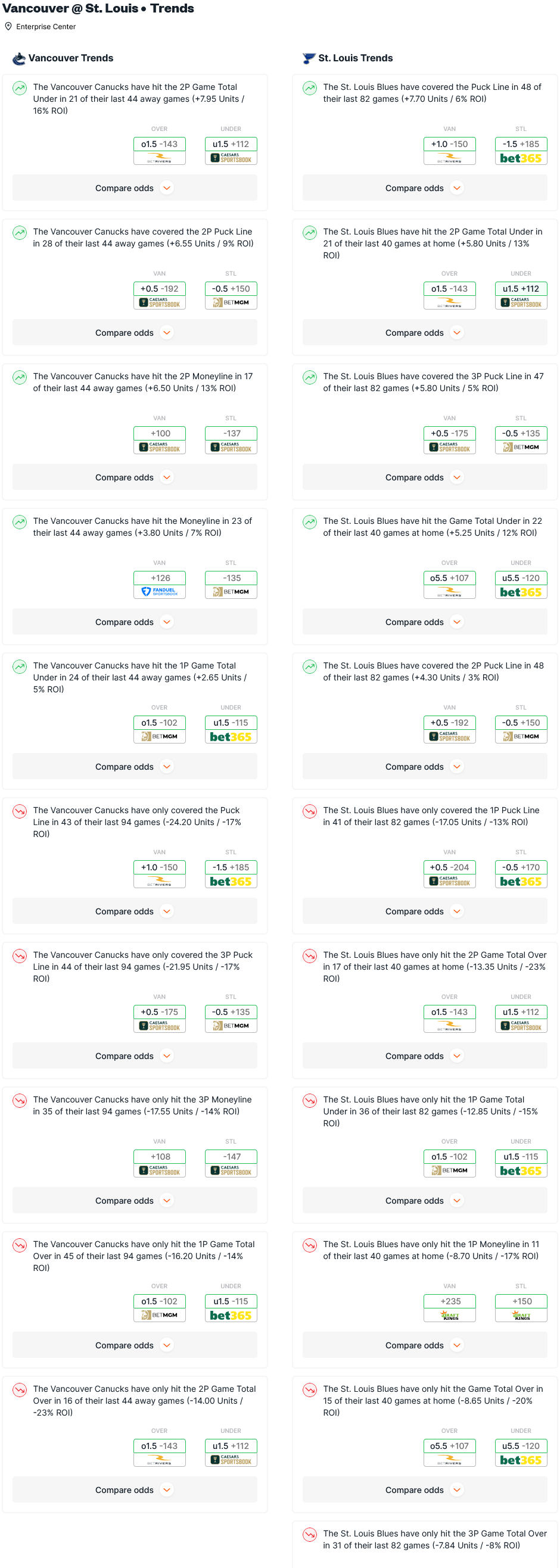
Task: Click green uptrend icon beside Canucks 2P Moneyline trend
Action: pyautogui.click(x=20, y=377)
